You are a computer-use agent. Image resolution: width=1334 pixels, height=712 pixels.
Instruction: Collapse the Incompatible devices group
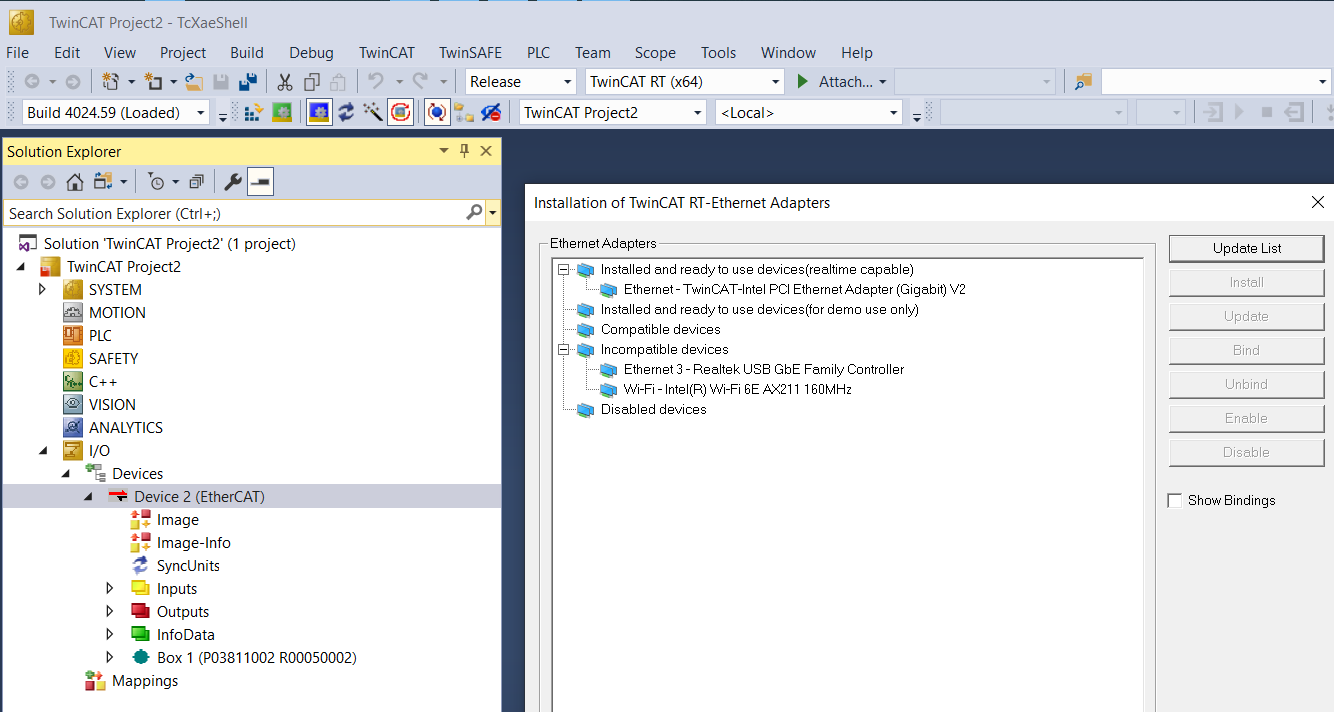[x=564, y=349]
